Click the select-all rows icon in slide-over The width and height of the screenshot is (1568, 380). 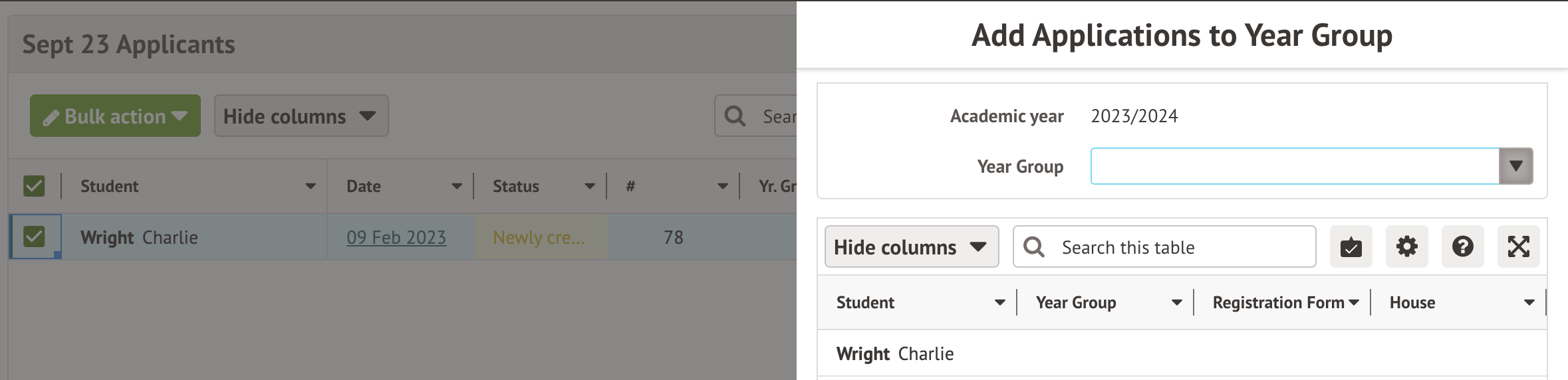click(x=1351, y=247)
